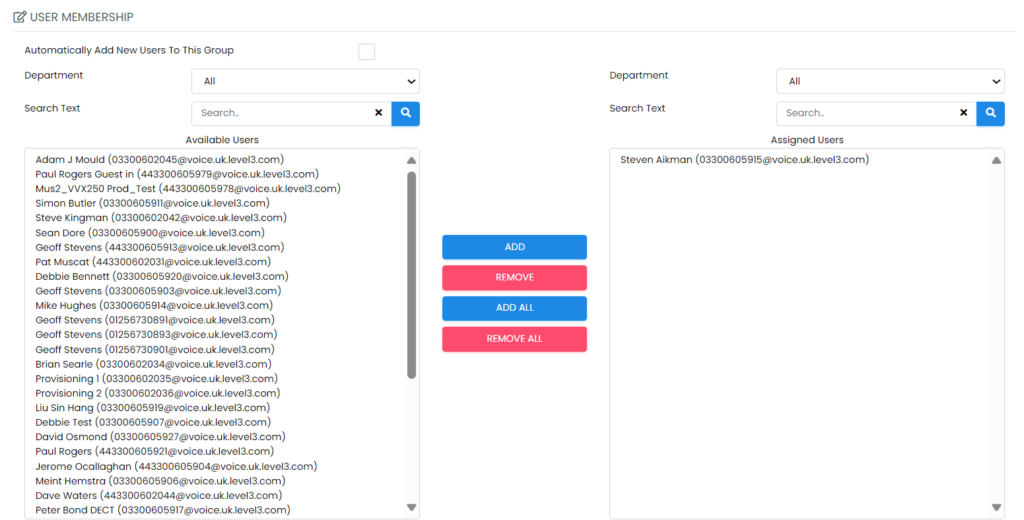The height and width of the screenshot is (520, 1024).
Task: Click the Available Users scrollbar thumb
Action: pyautogui.click(x=411, y=275)
